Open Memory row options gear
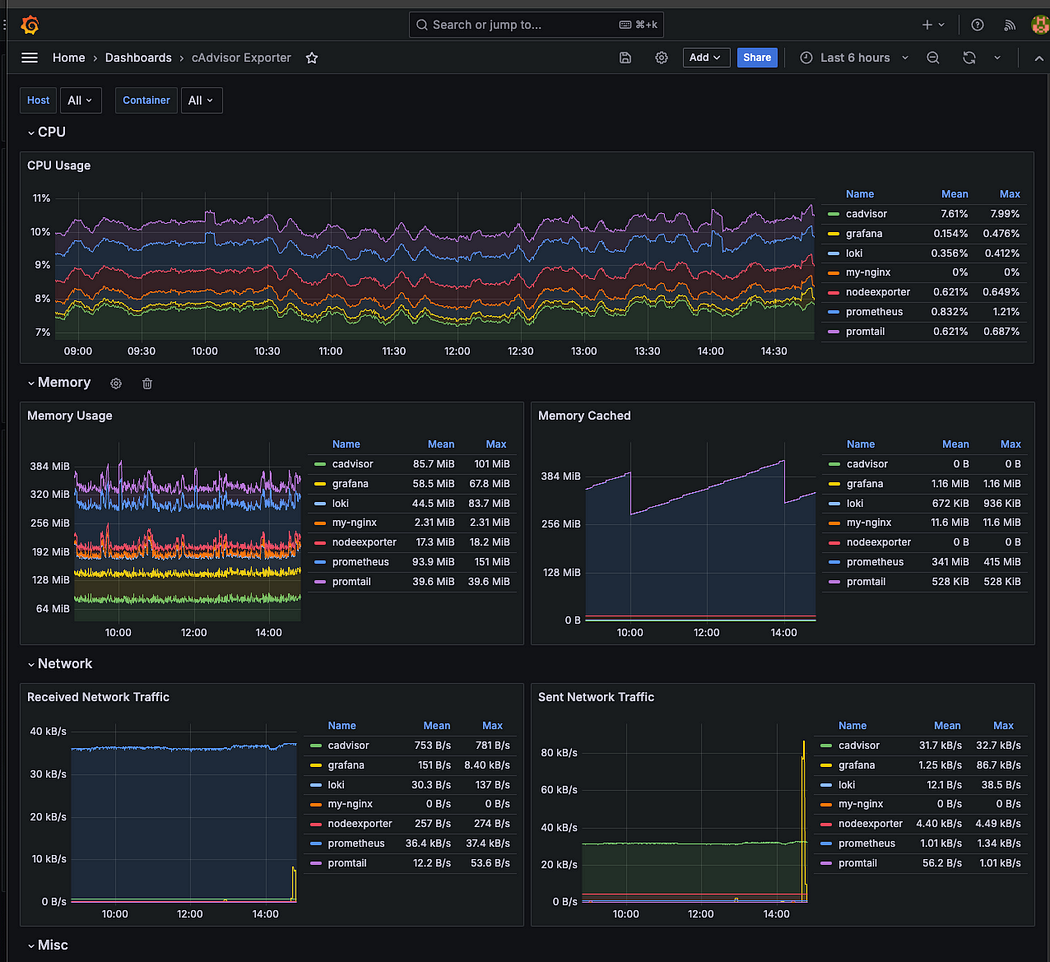This screenshot has height=962, width=1050. (116, 384)
